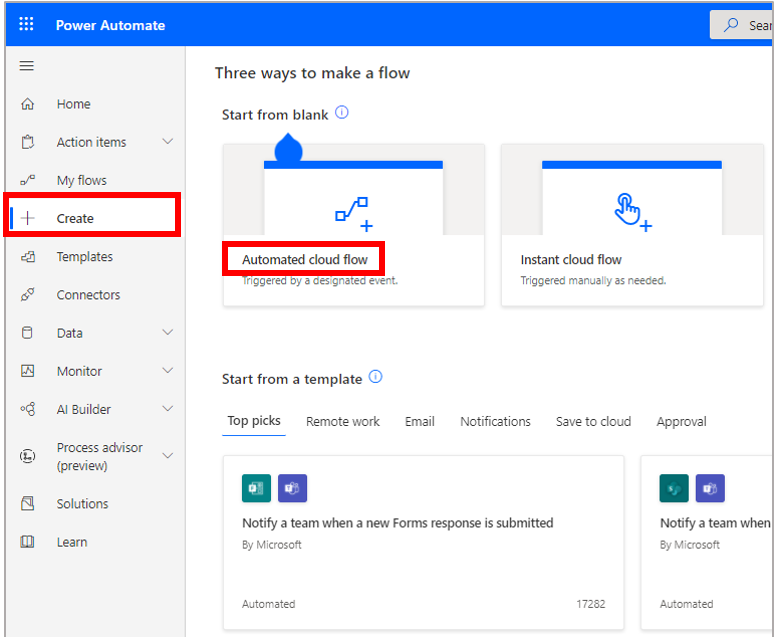Click Teams icon on Forms response template
Screen dimensions: 777x637
point(292,488)
